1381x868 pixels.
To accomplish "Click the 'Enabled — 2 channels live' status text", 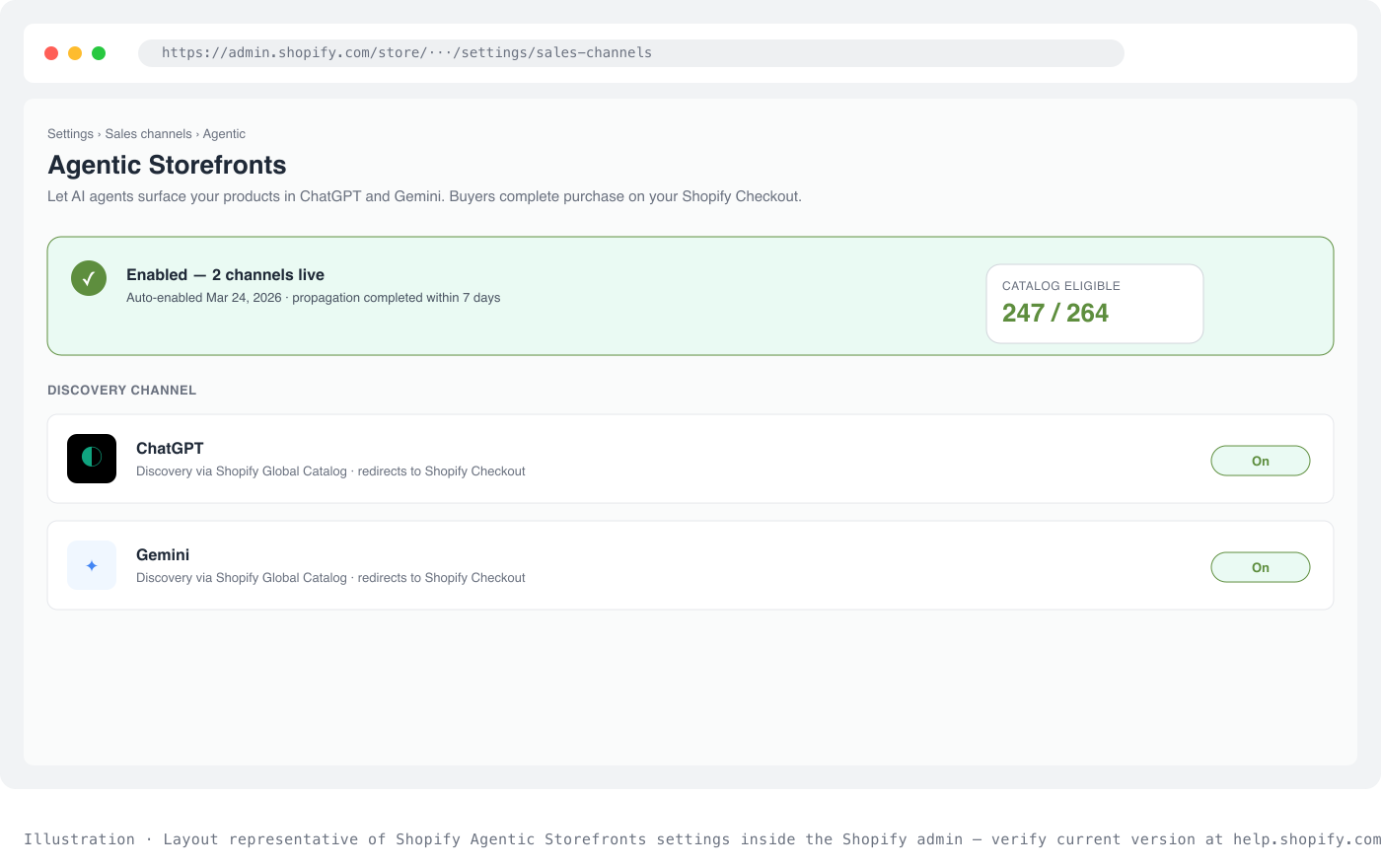I will 225,275.
